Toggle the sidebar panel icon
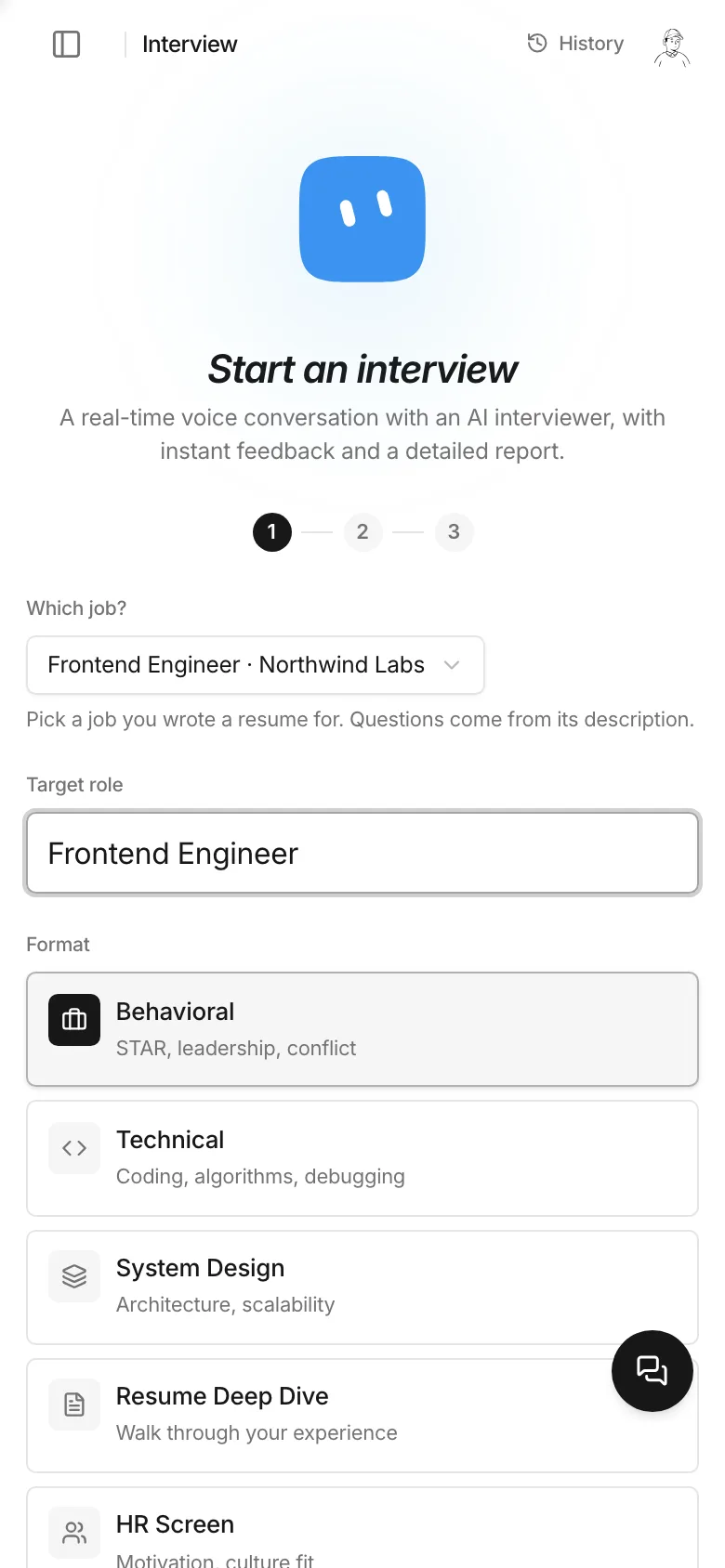Image resolution: width=725 pixels, height=1568 pixels. pos(67,44)
